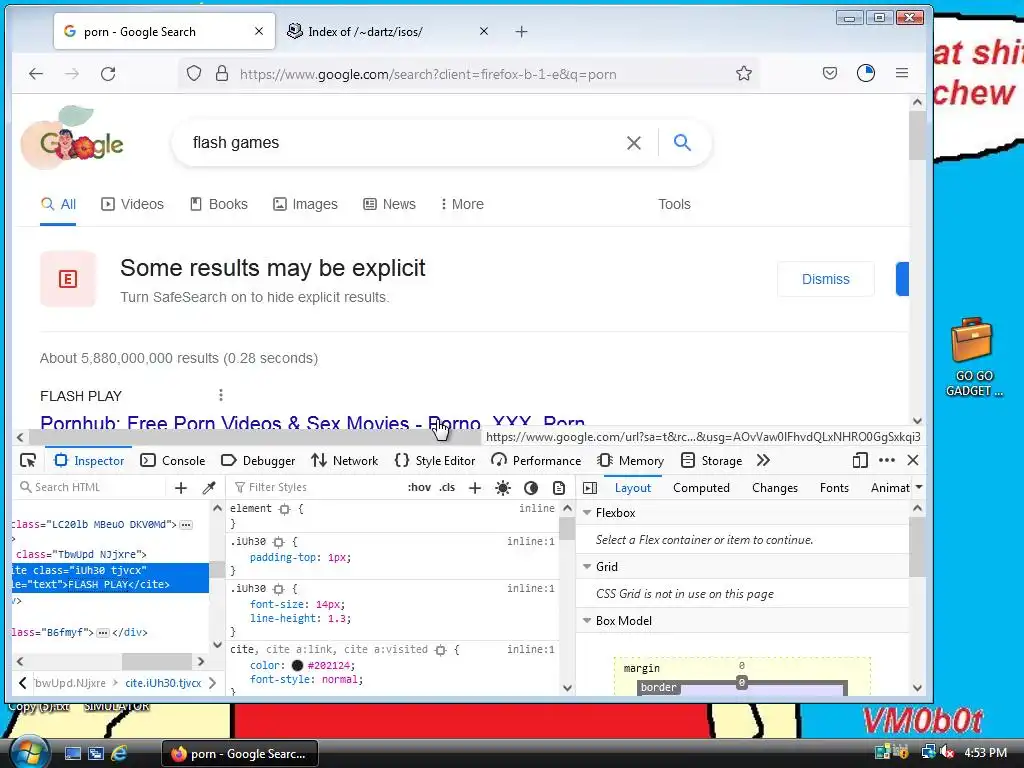Open the More search filters menu

click(462, 204)
